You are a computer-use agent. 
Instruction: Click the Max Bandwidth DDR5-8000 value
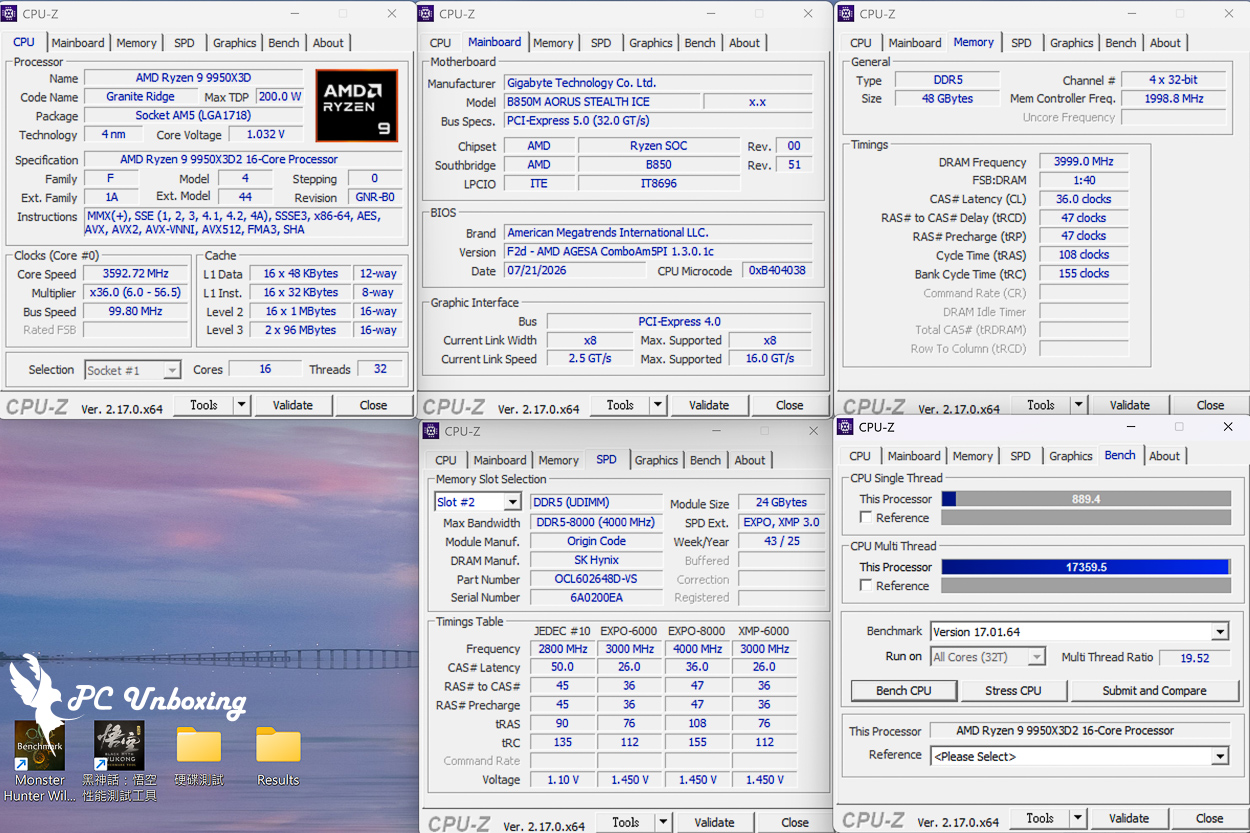[596, 523]
